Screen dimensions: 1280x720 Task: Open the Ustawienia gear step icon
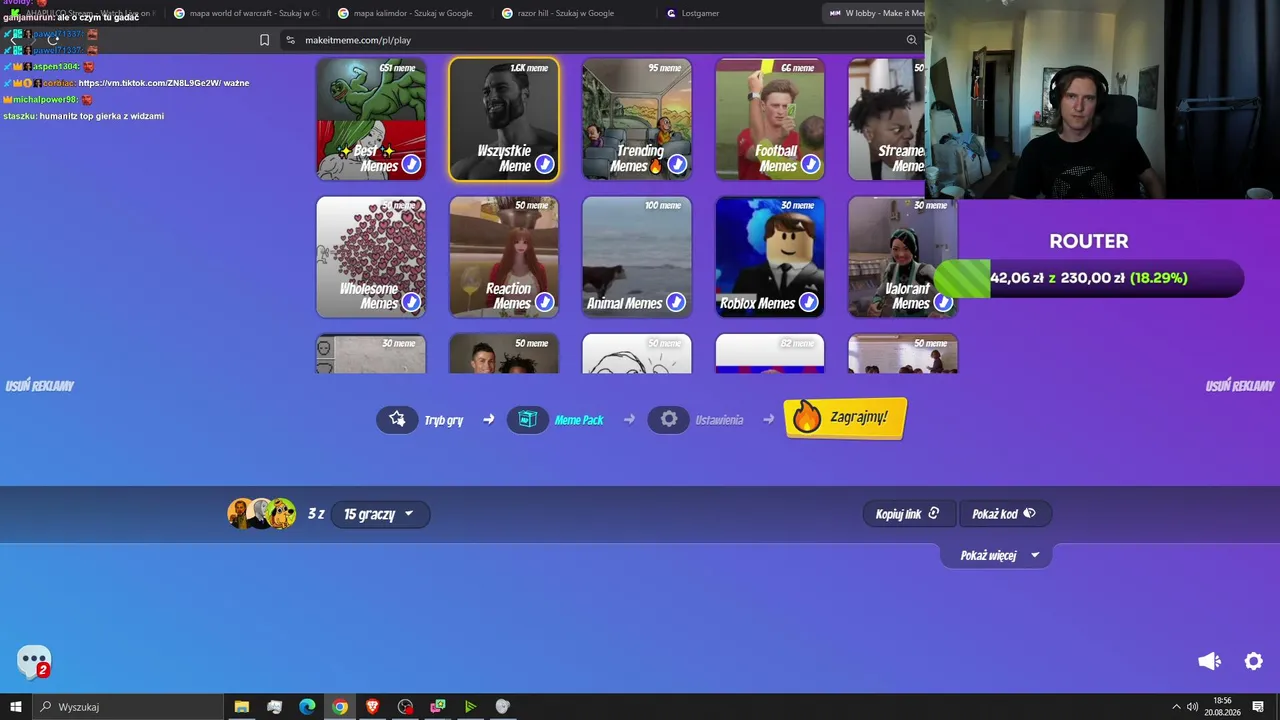click(x=669, y=419)
